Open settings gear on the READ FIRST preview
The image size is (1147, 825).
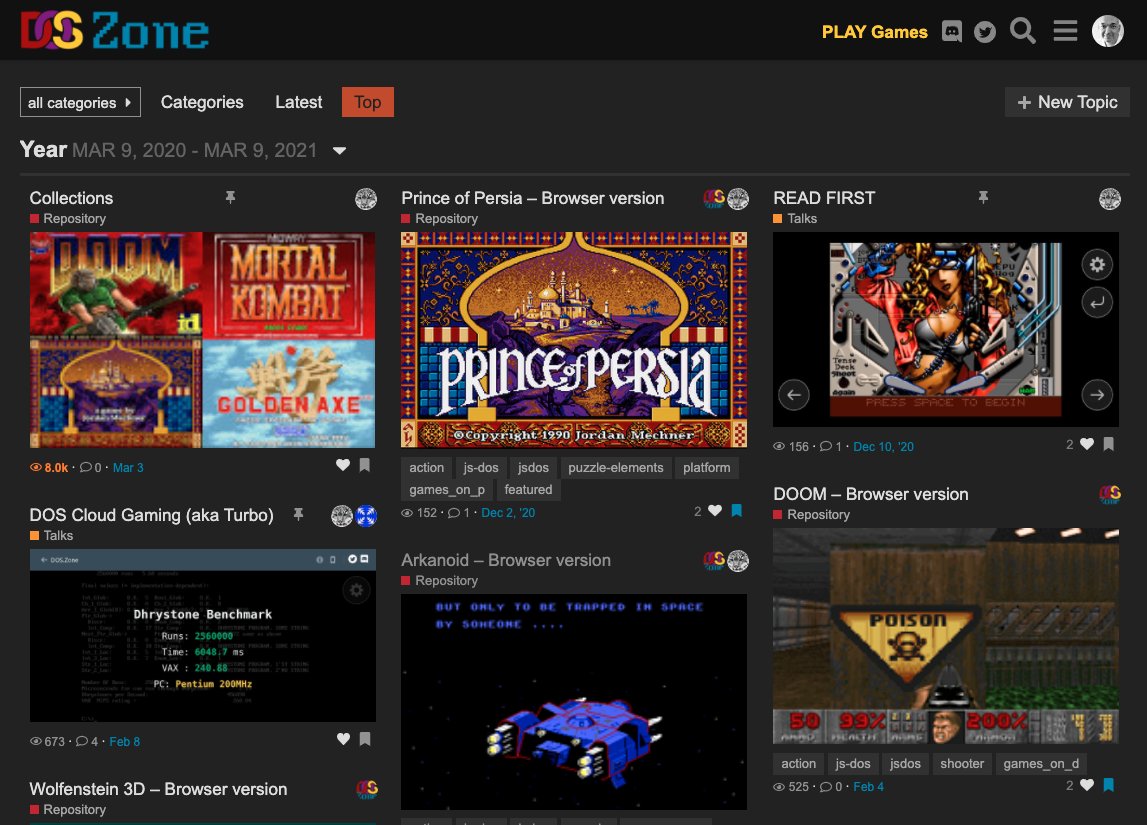[1097, 265]
